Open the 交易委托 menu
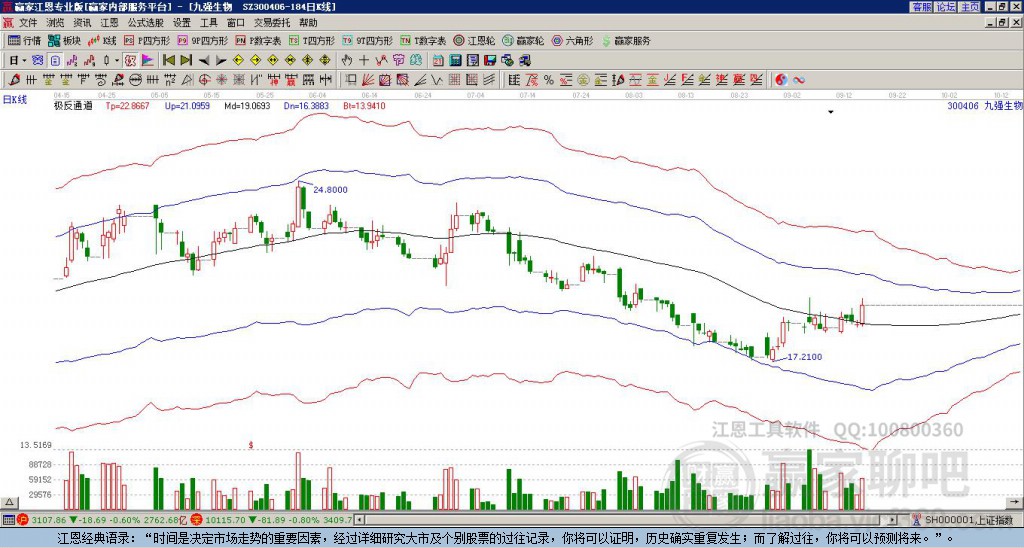Screen dimensions: 1024x548 click(x=272, y=23)
